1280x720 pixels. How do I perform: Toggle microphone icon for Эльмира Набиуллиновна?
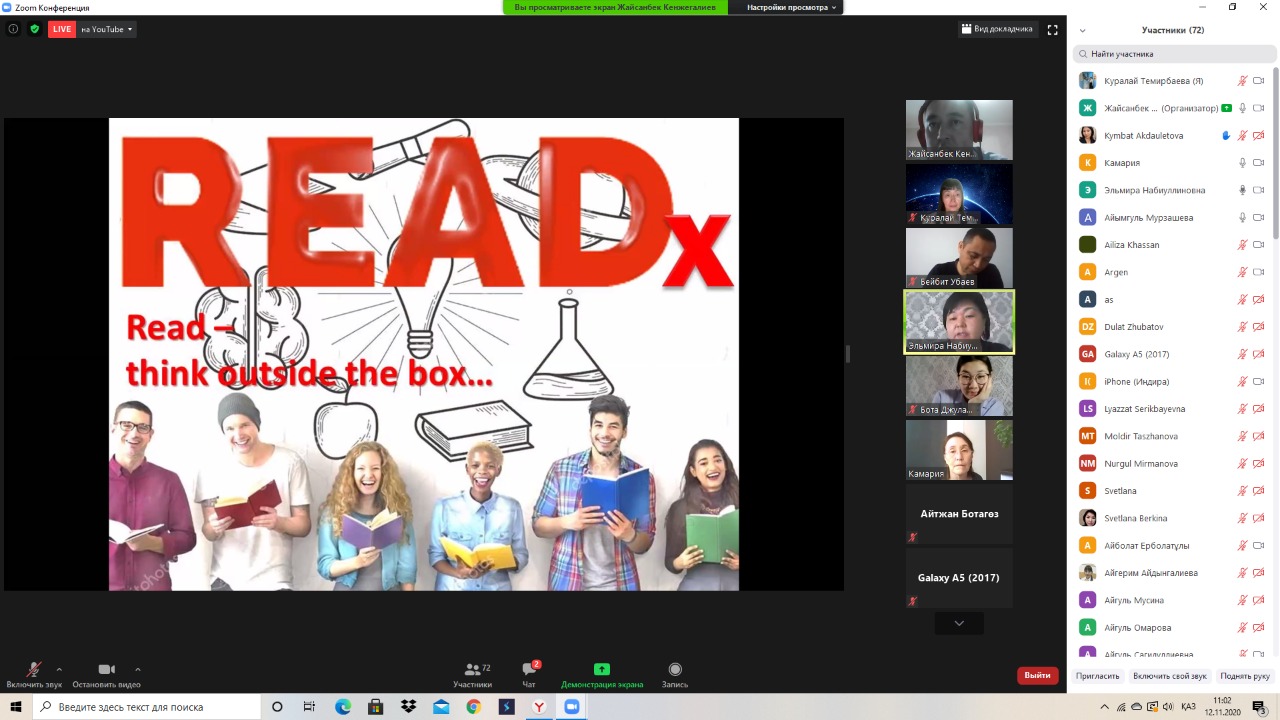(x=1242, y=190)
